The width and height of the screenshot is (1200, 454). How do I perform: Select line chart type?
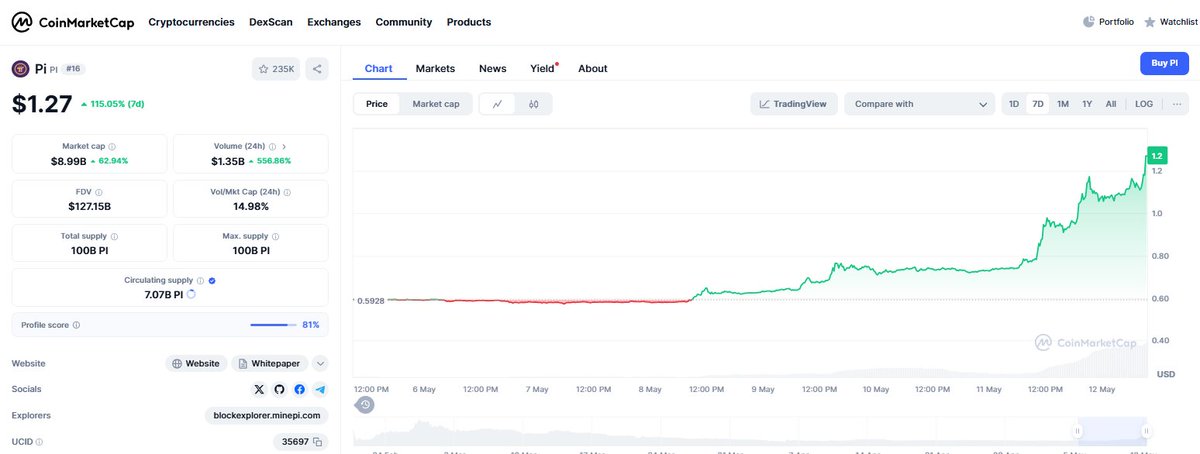click(x=497, y=104)
